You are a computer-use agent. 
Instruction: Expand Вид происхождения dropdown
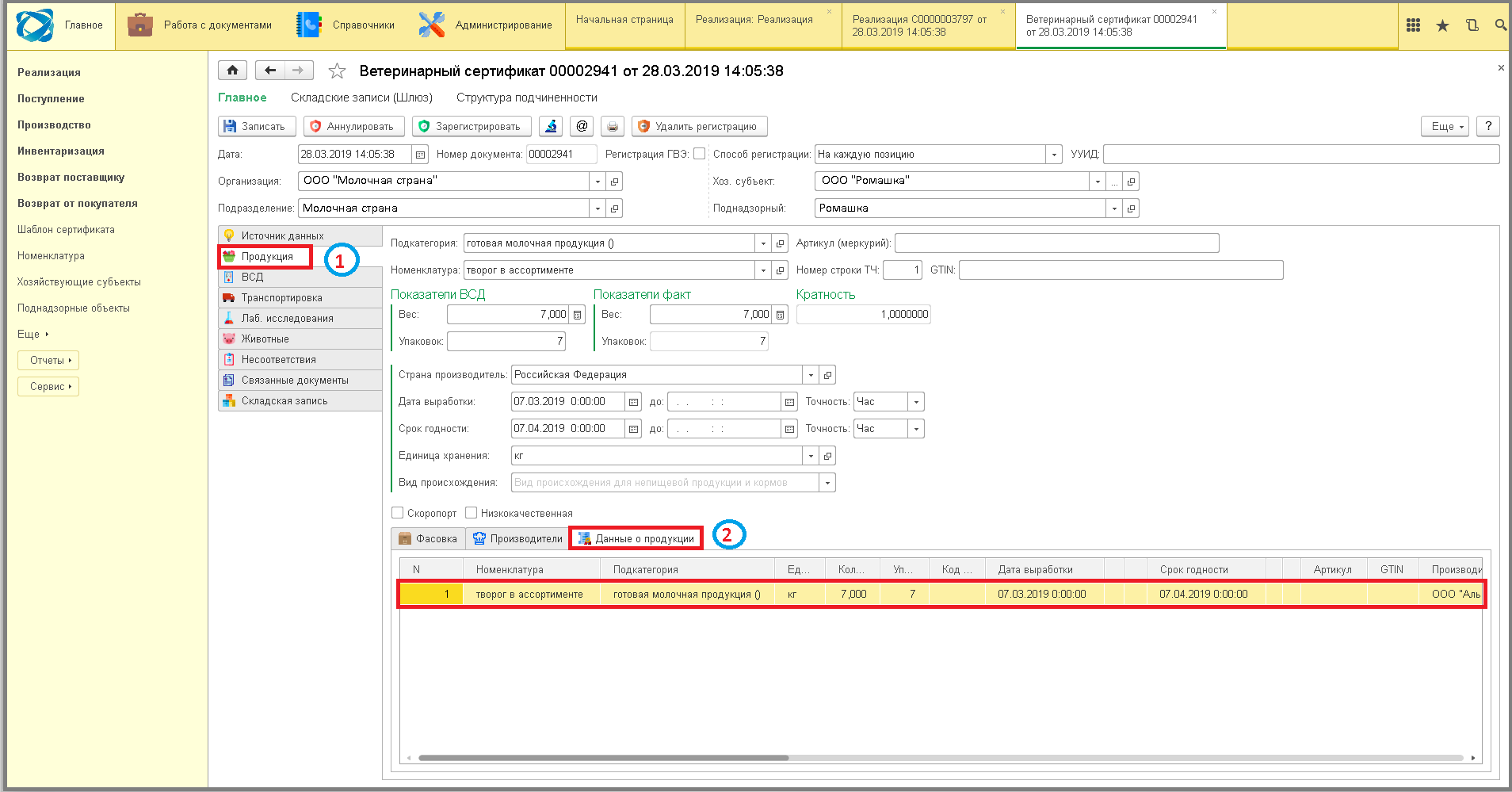coord(827,483)
